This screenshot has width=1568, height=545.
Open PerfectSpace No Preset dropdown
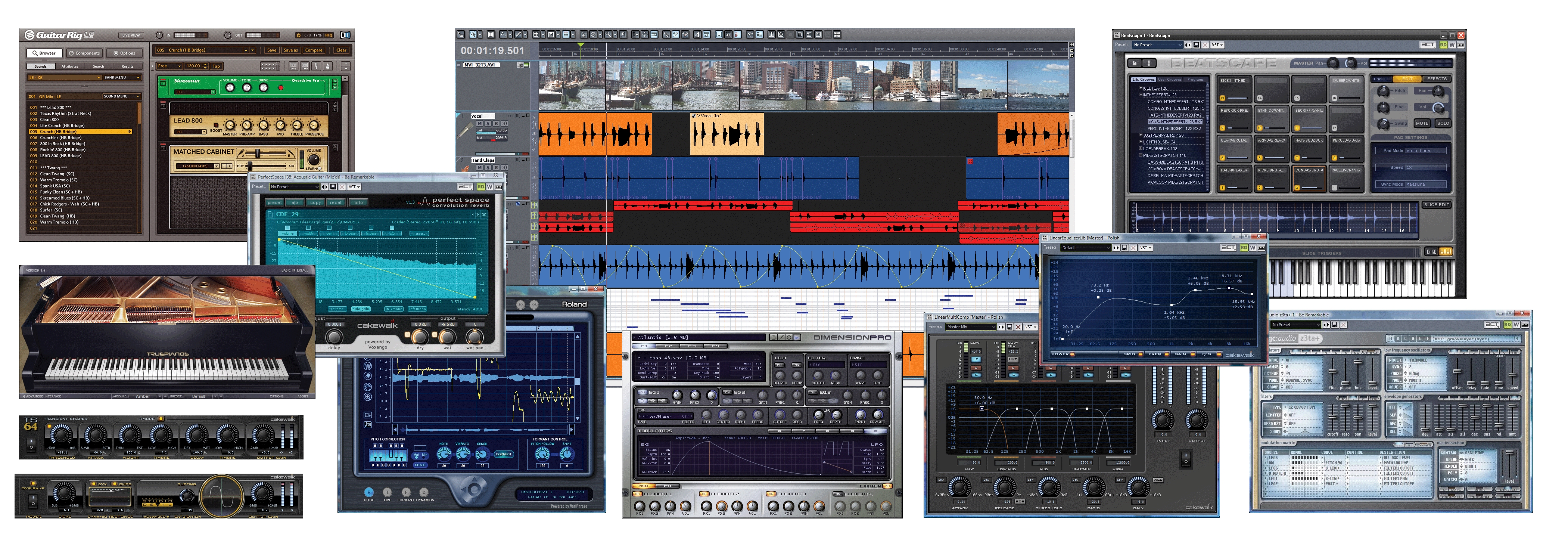(295, 187)
